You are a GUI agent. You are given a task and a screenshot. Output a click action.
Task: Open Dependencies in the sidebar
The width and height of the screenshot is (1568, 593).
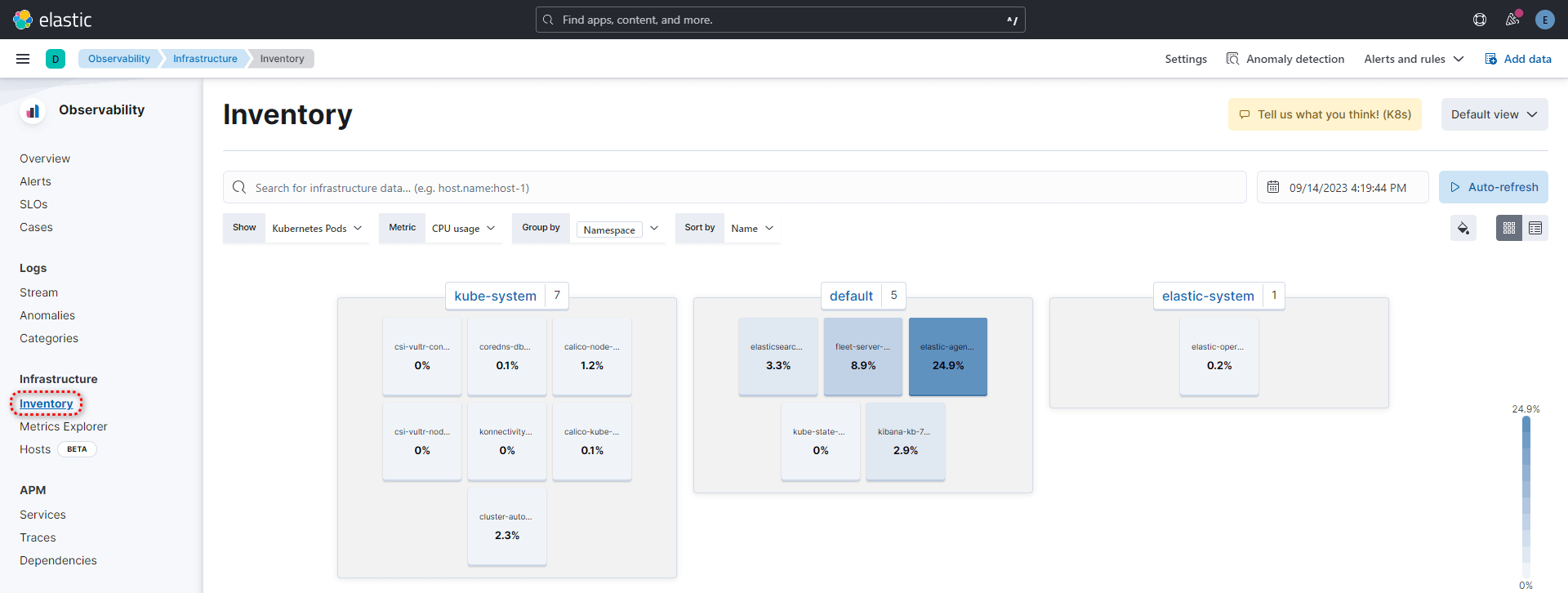pyautogui.click(x=58, y=560)
